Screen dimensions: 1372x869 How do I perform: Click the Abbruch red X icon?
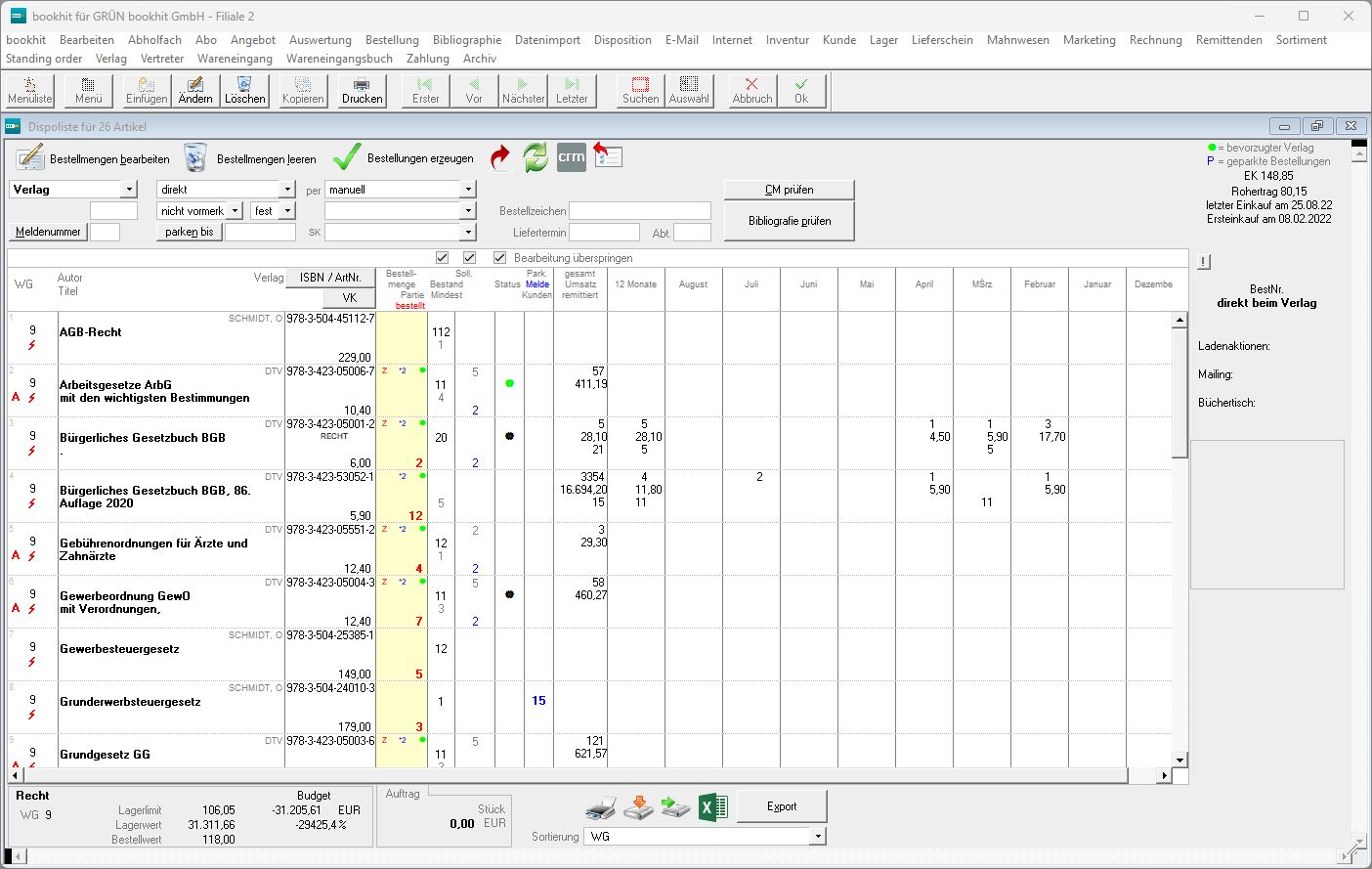pos(751,90)
